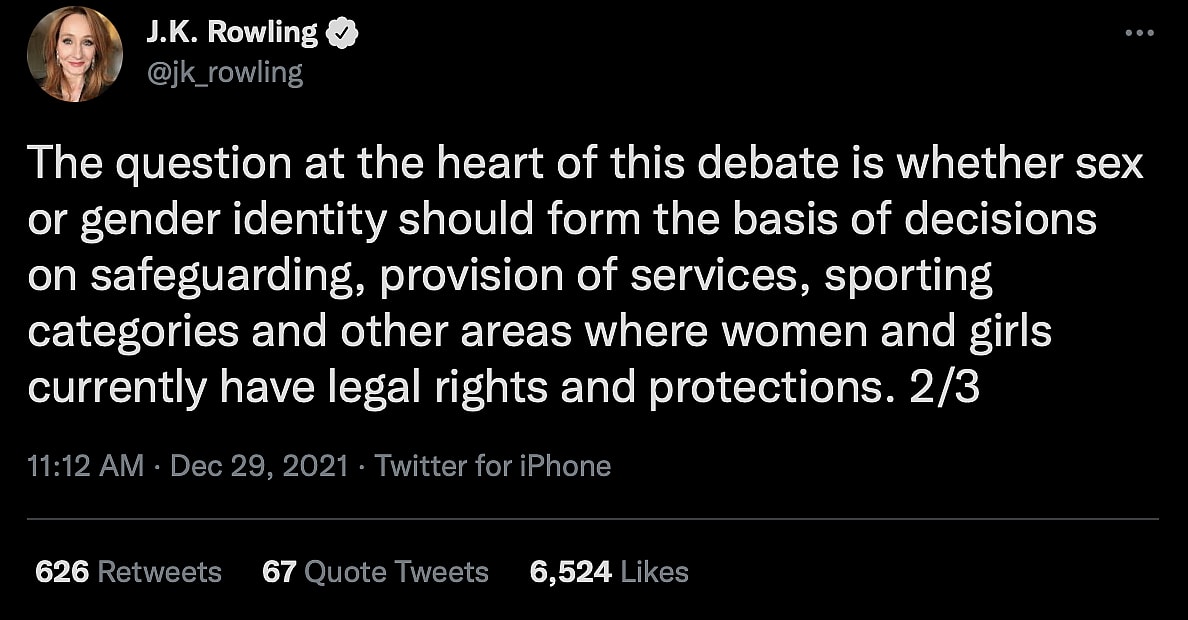Viewport: 1188px width, 620px height.
Task: Open the Twitter for iPhone source link
Action: point(492,466)
